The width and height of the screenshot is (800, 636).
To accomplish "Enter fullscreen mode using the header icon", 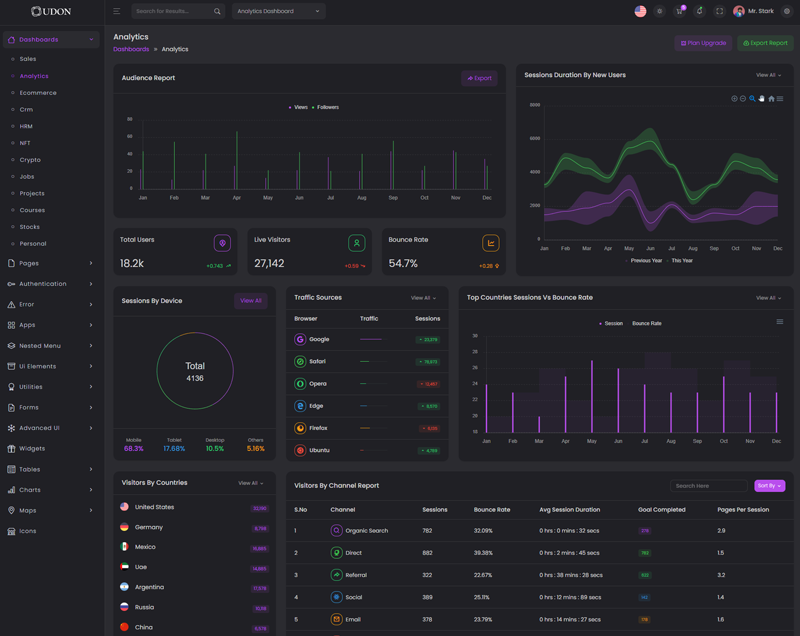I will 719,11.
